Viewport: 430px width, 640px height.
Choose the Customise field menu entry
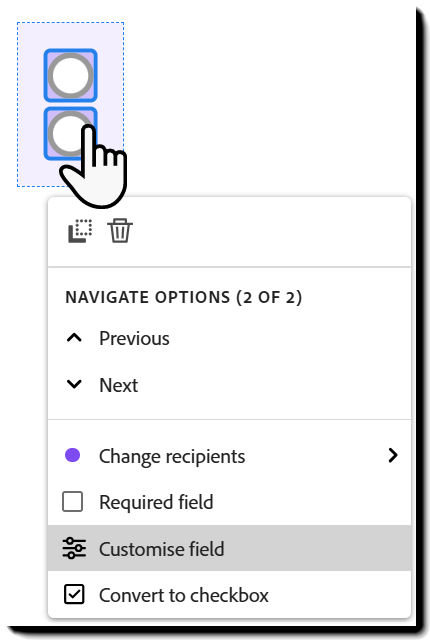(x=229, y=548)
